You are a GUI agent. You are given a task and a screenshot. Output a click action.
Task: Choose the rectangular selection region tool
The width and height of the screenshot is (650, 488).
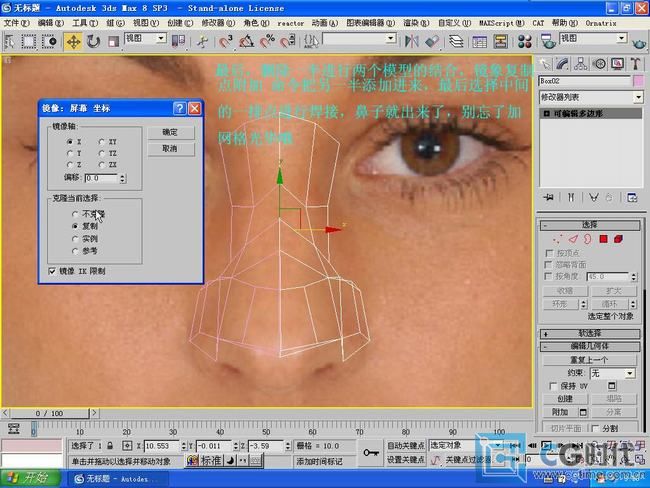29,41
